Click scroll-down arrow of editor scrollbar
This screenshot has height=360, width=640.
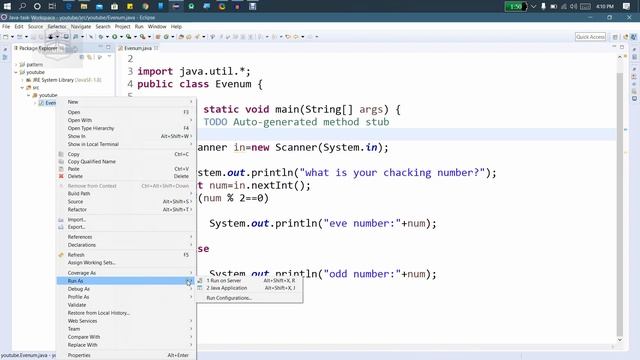tap(620, 340)
